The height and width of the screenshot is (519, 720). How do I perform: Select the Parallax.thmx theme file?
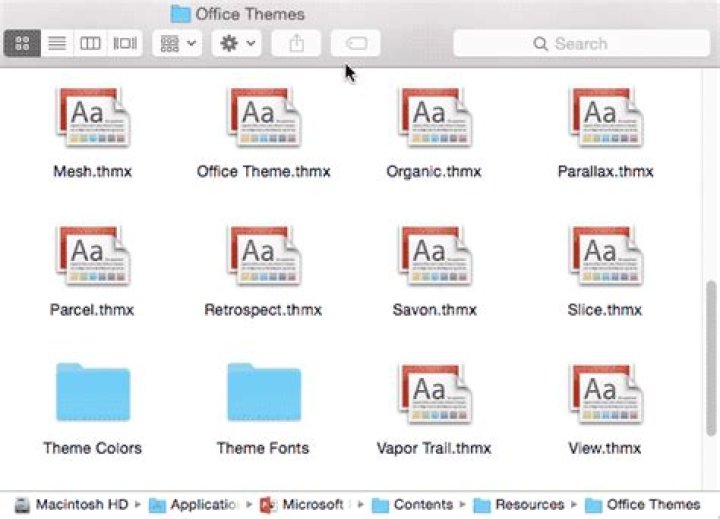605,120
